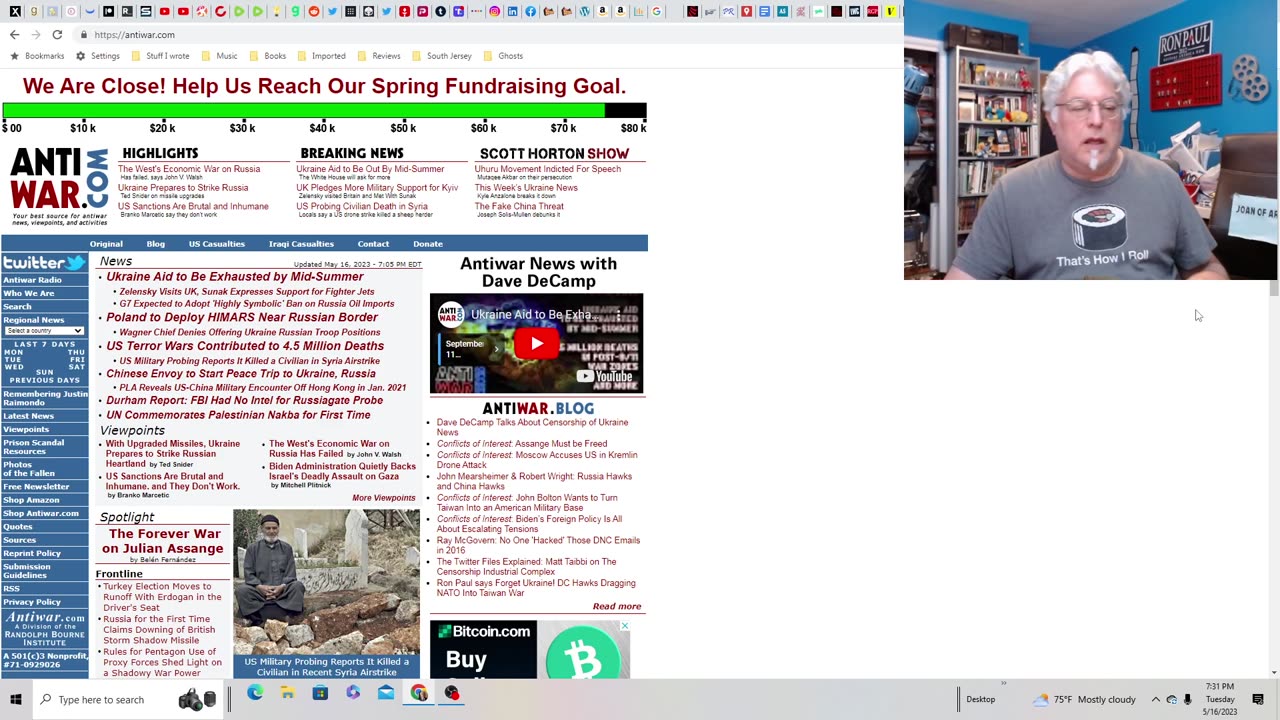This screenshot has width=1280, height=720.
Task: Click the Twitter logo in sidebar
Action: 44,263
